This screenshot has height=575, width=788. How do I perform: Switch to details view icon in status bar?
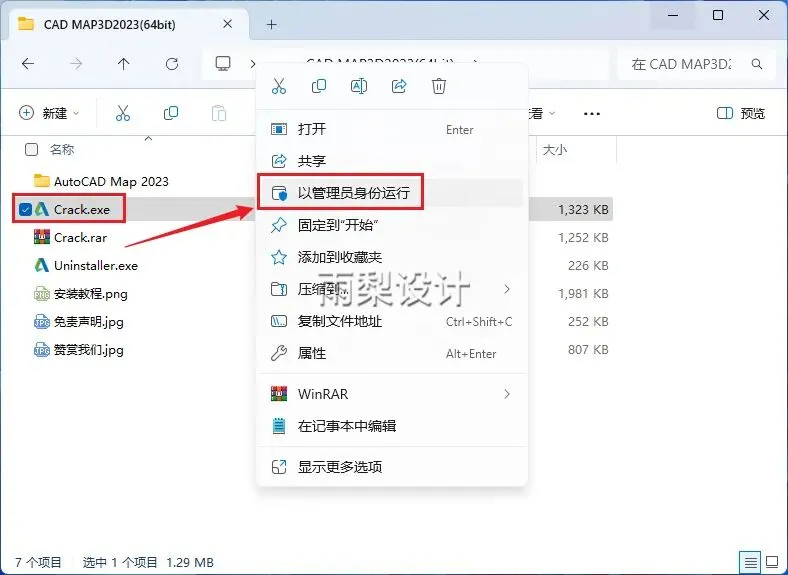(750, 561)
